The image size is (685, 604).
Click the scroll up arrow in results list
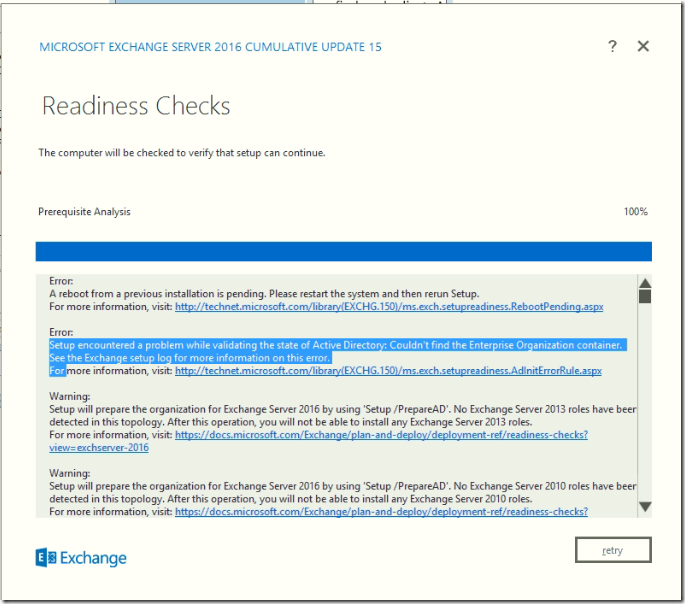pos(645,283)
